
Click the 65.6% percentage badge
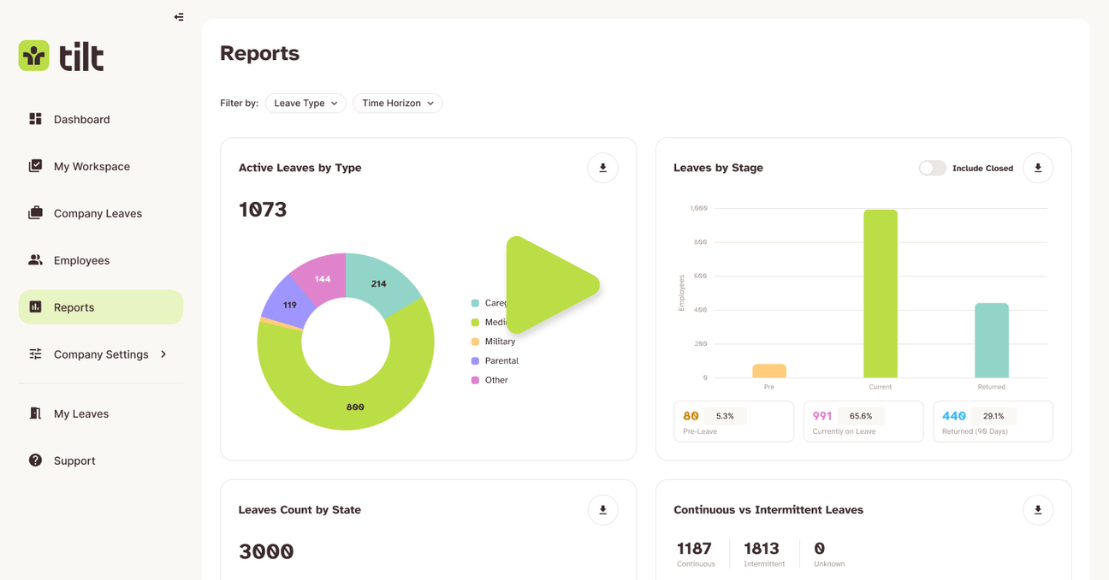pos(861,416)
